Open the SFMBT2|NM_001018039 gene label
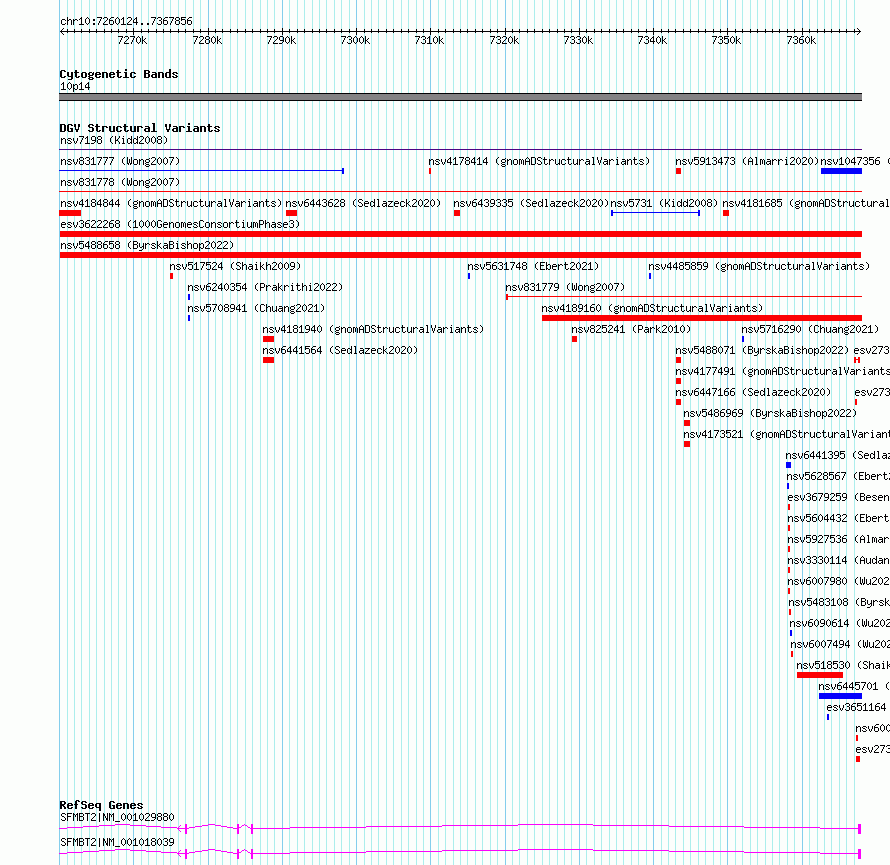Viewport: 890px width, 865px height. point(117,842)
